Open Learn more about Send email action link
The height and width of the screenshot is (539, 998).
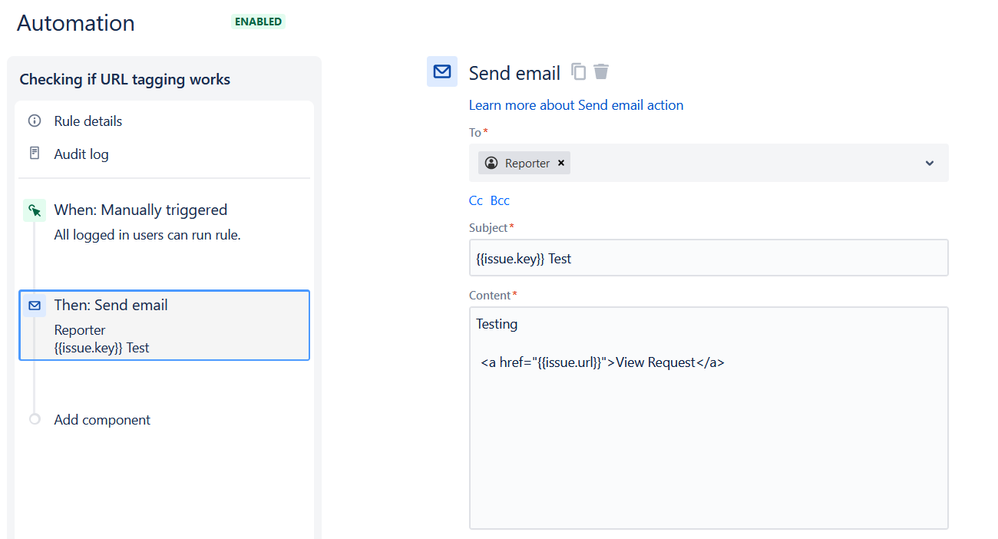(x=576, y=105)
